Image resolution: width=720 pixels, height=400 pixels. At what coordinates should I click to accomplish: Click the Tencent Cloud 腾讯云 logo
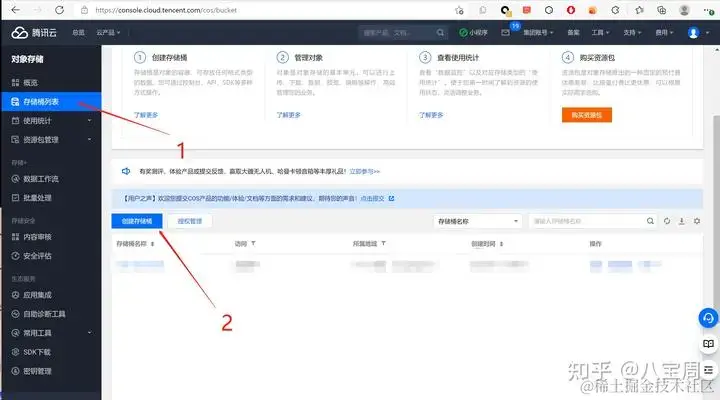click(34, 33)
